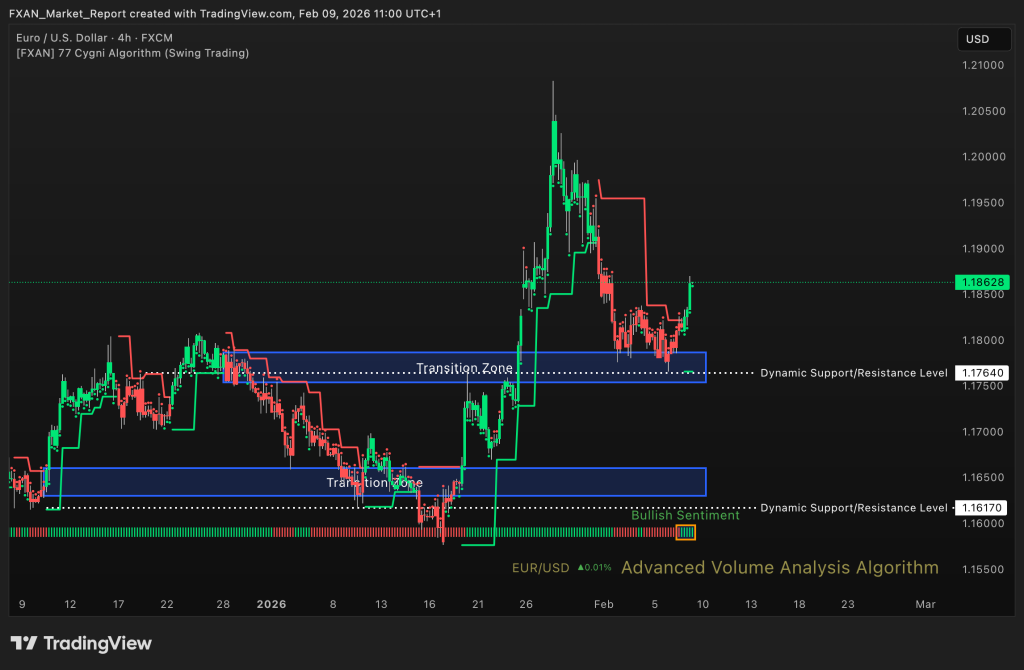The width and height of the screenshot is (1024, 670).
Task: Expand the 77 Cygni Algorithm indicator legend
Action: (132, 53)
